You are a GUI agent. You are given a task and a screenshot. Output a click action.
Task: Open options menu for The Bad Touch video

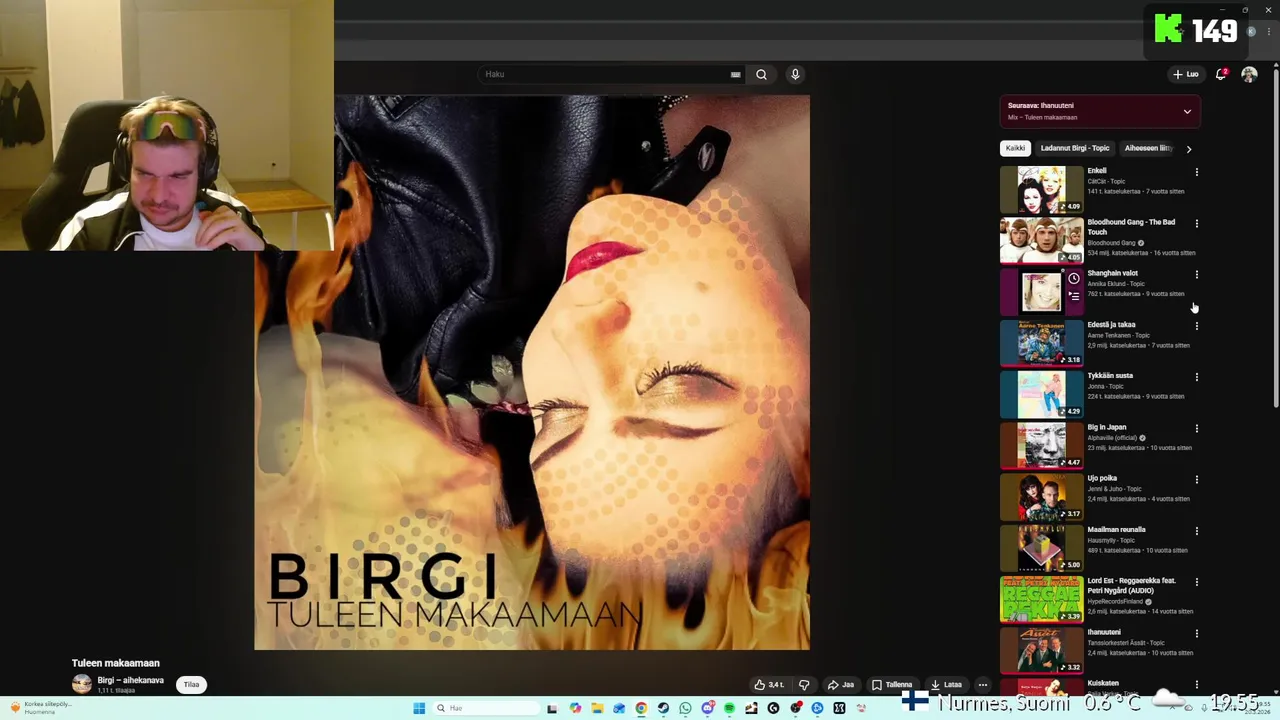[x=1196, y=223]
